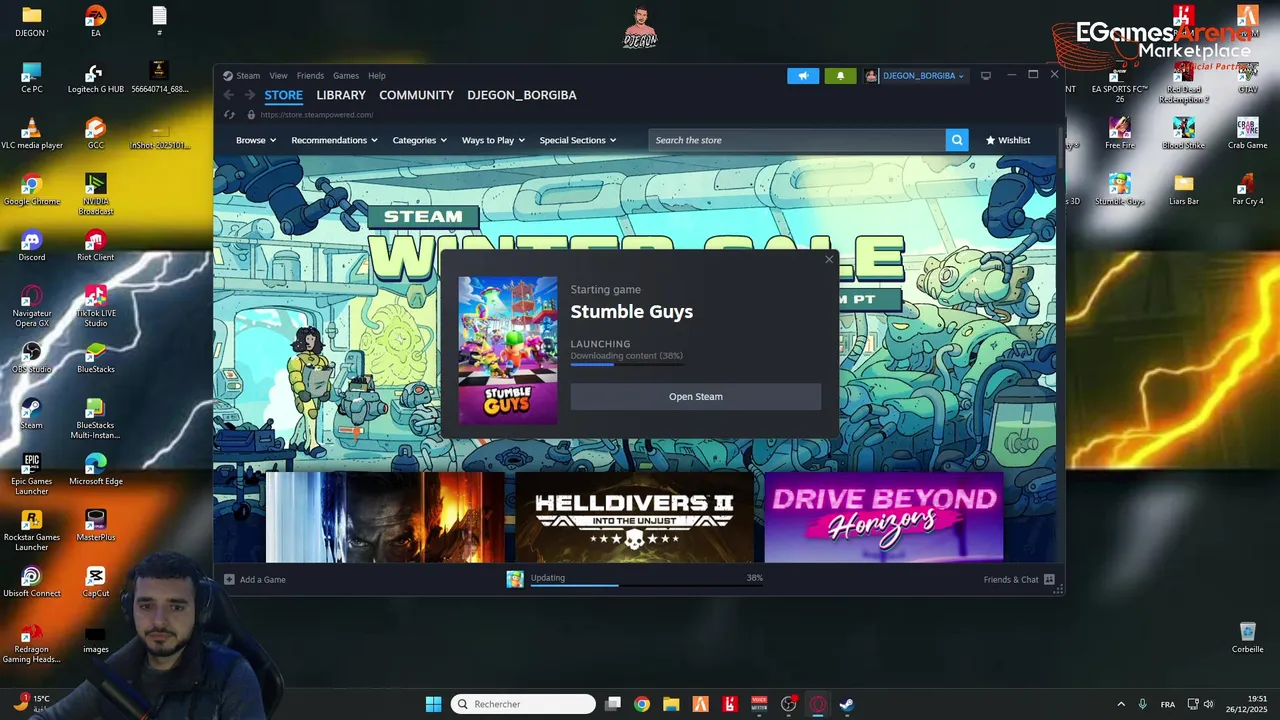This screenshot has width=1280, height=720.
Task: Open the Friends menu
Action: [x=310, y=76]
